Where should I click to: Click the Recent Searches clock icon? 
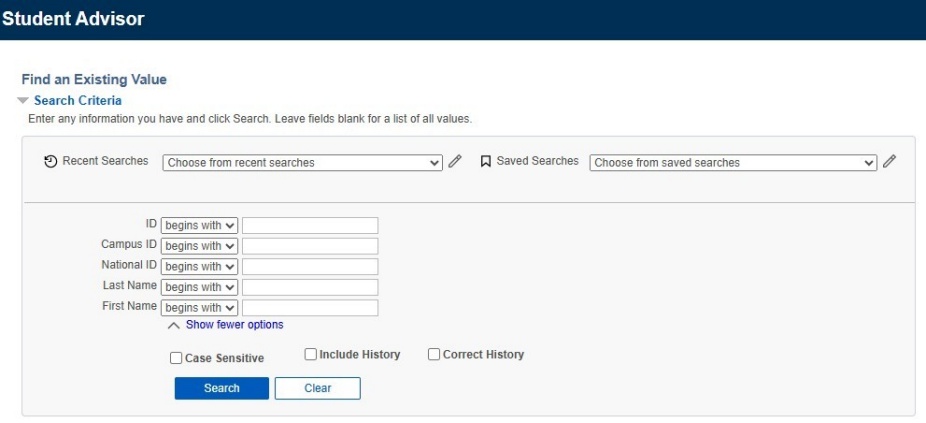click(x=51, y=161)
